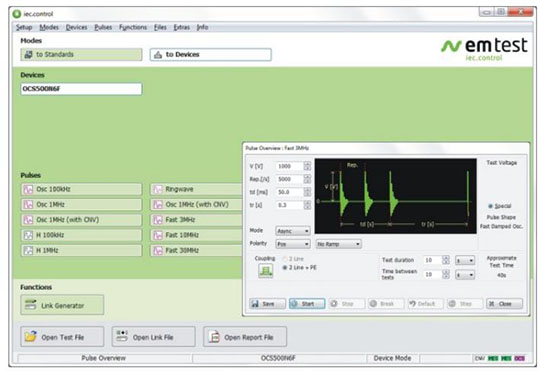This screenshot has width=540, height=371.
Task: Click the Step button
Action: pyautogui.click(x=465, y=304)
